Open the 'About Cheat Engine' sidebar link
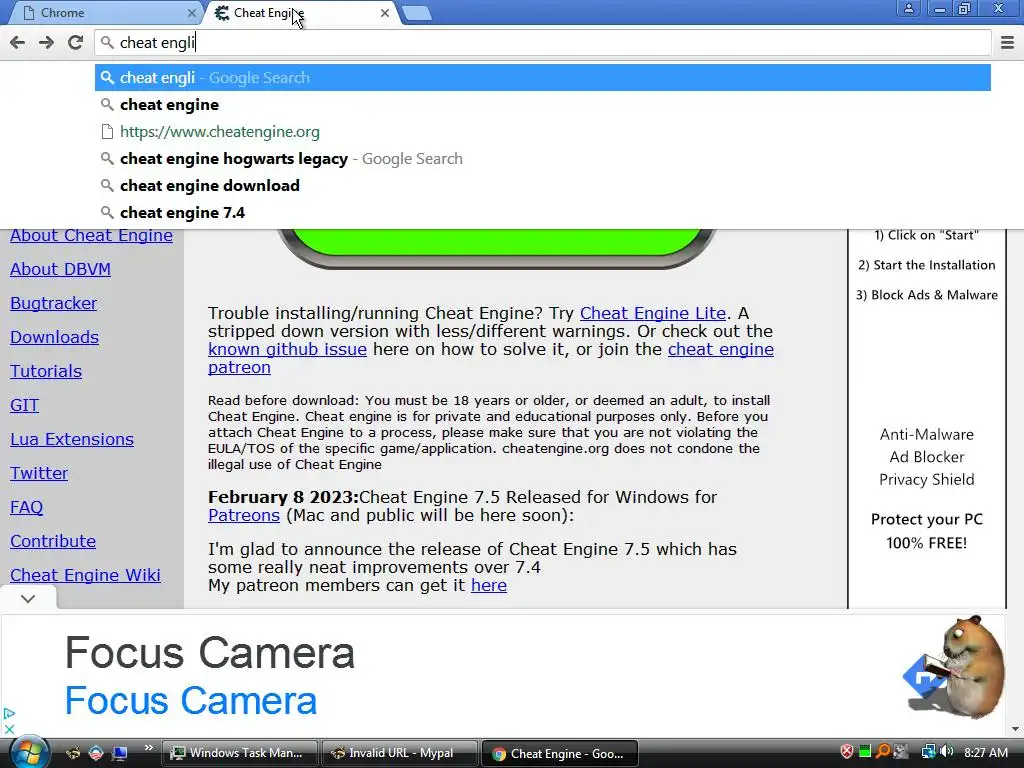This screenshot has width=1024, height=768. pyautogui.click(x=91, y=236)
